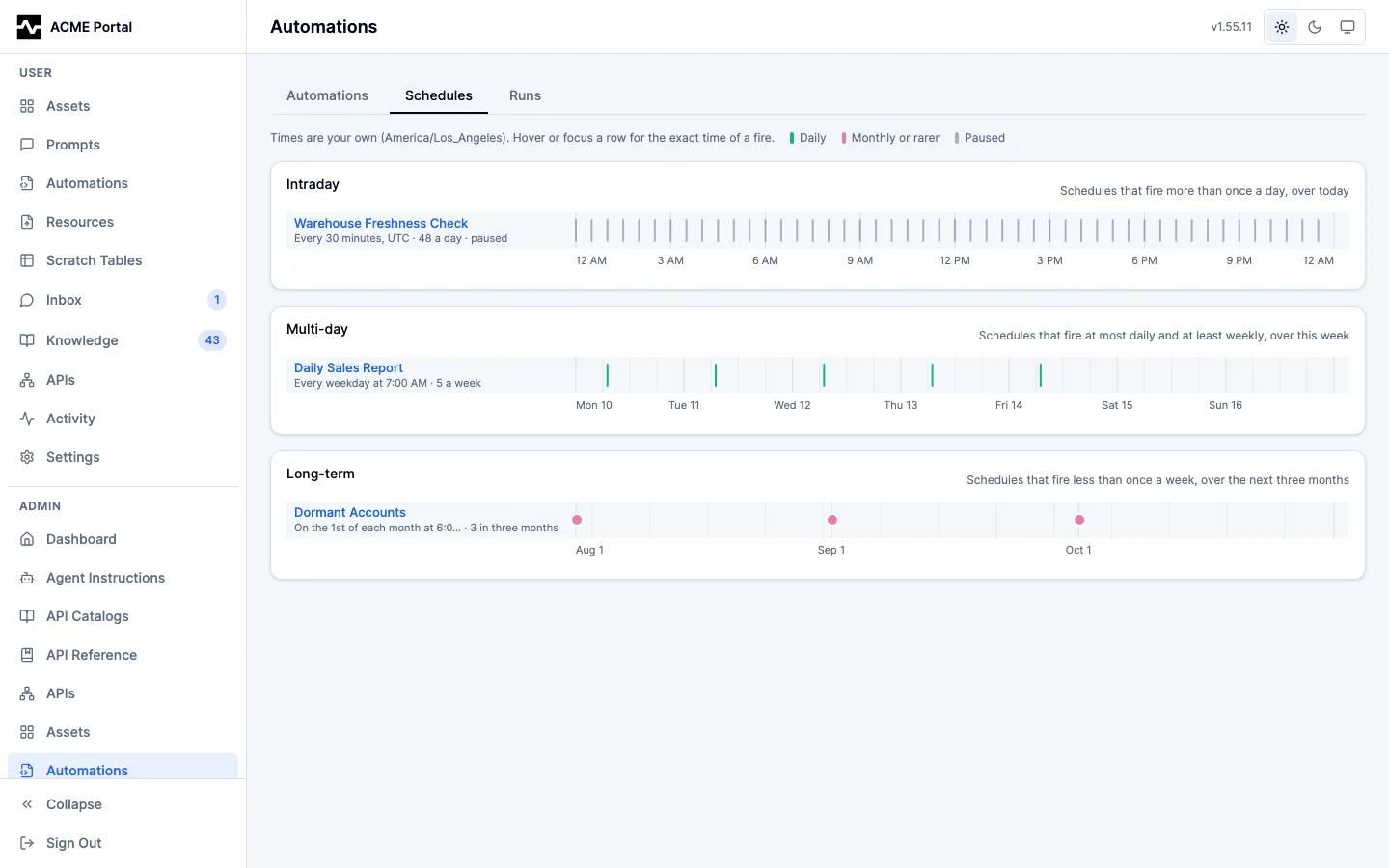Click the Agent Instructions robot icon

pos(27,578)
